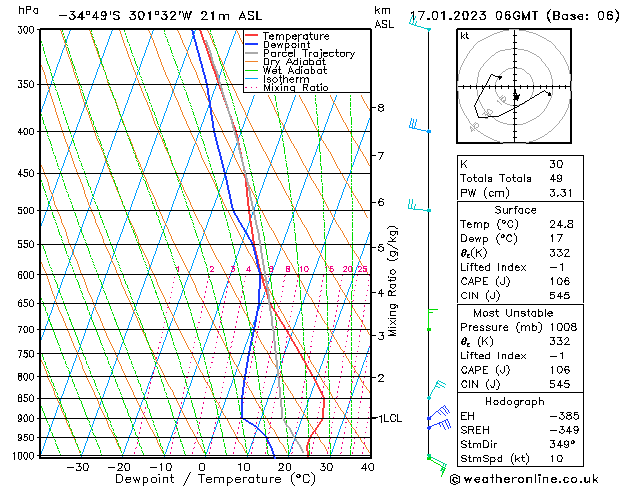Click the pink mixing ratio label '25'

click(363, 269)
